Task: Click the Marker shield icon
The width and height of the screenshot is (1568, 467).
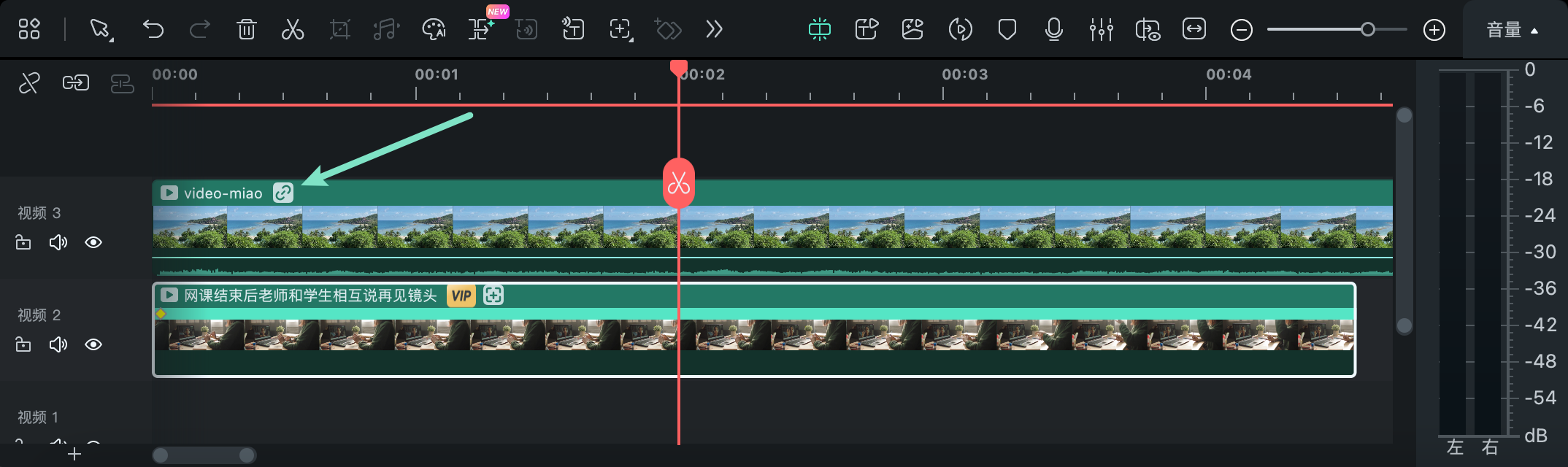Action: (1007, 29)
